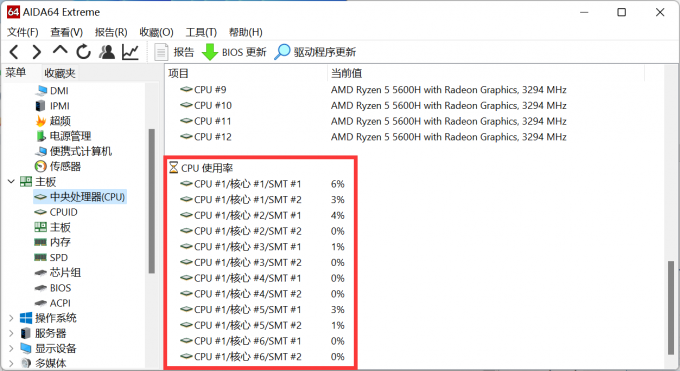Expand the 多媒体 tree node
680x371 pixels.
pos(11,363)
